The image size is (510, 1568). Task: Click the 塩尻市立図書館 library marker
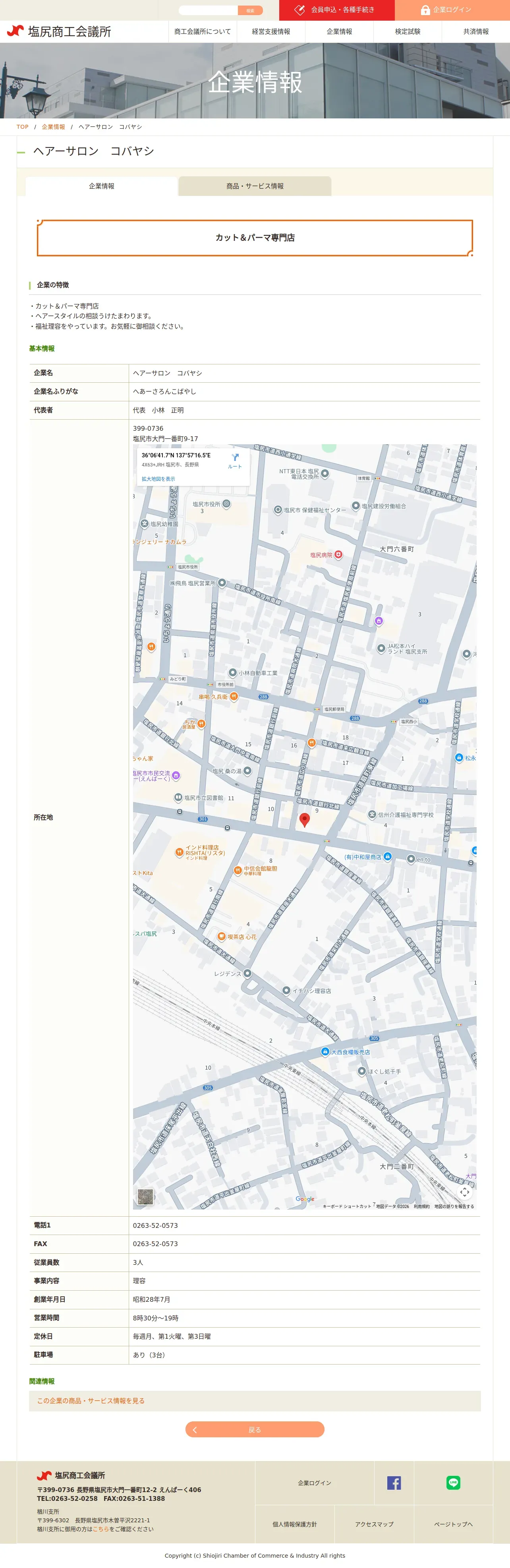(x=178, y=798)
